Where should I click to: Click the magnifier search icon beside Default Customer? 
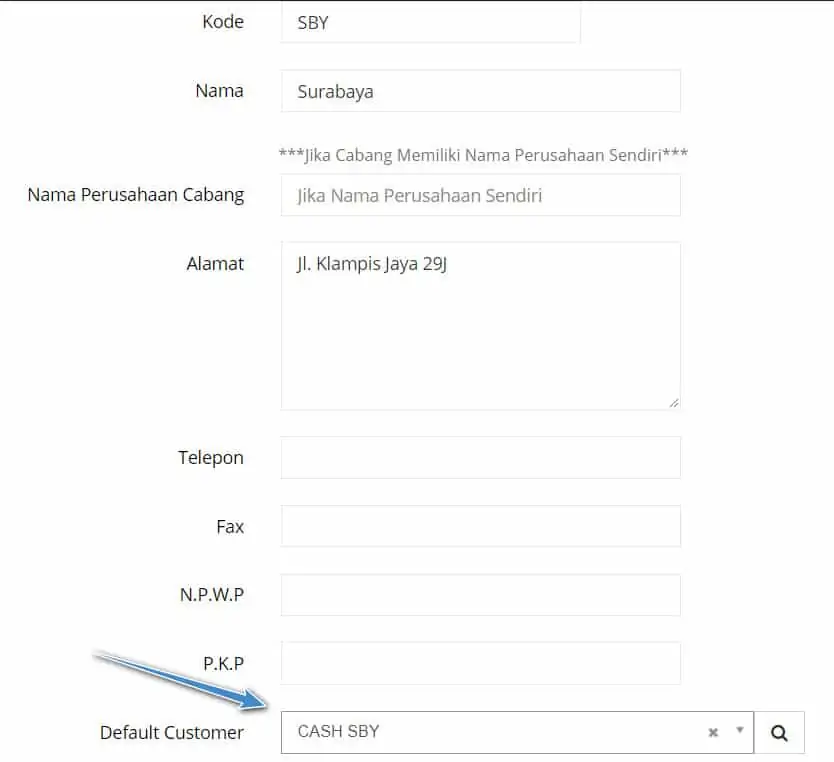[779, 733]
